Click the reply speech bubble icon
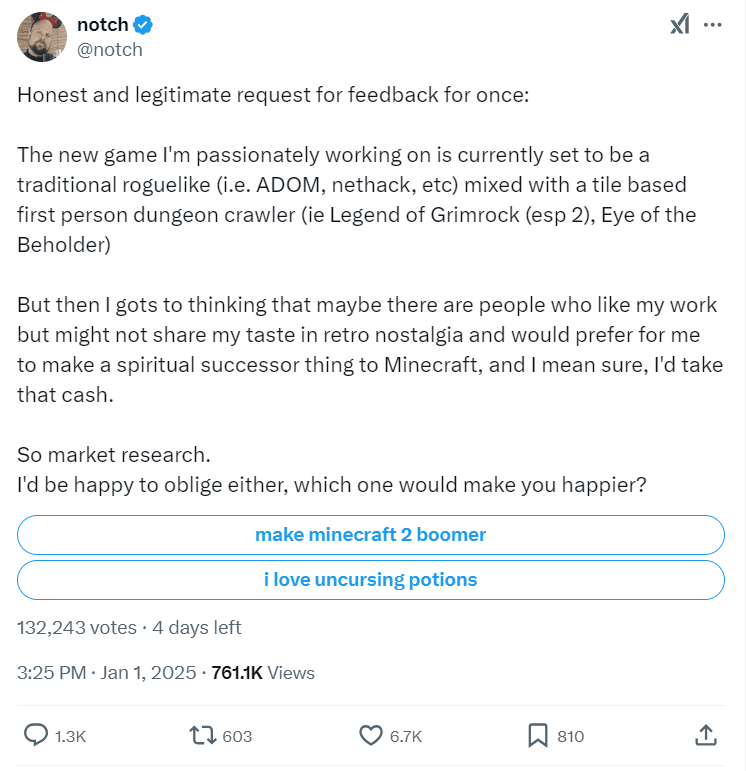The width and height of the screenshot is (746, 771). click(x=36, y=736)
